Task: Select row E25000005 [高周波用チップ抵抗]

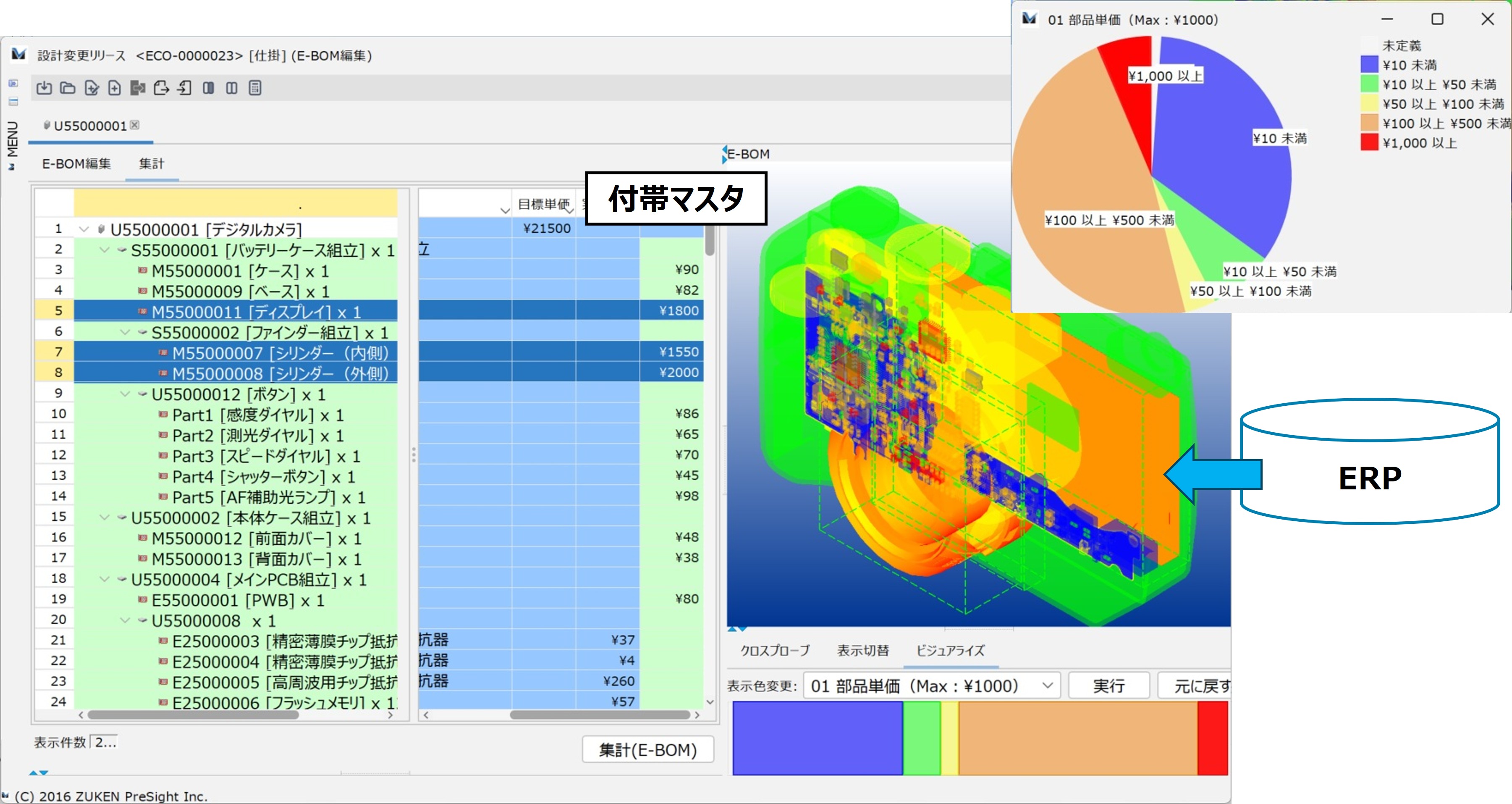Action: (236, 681)
